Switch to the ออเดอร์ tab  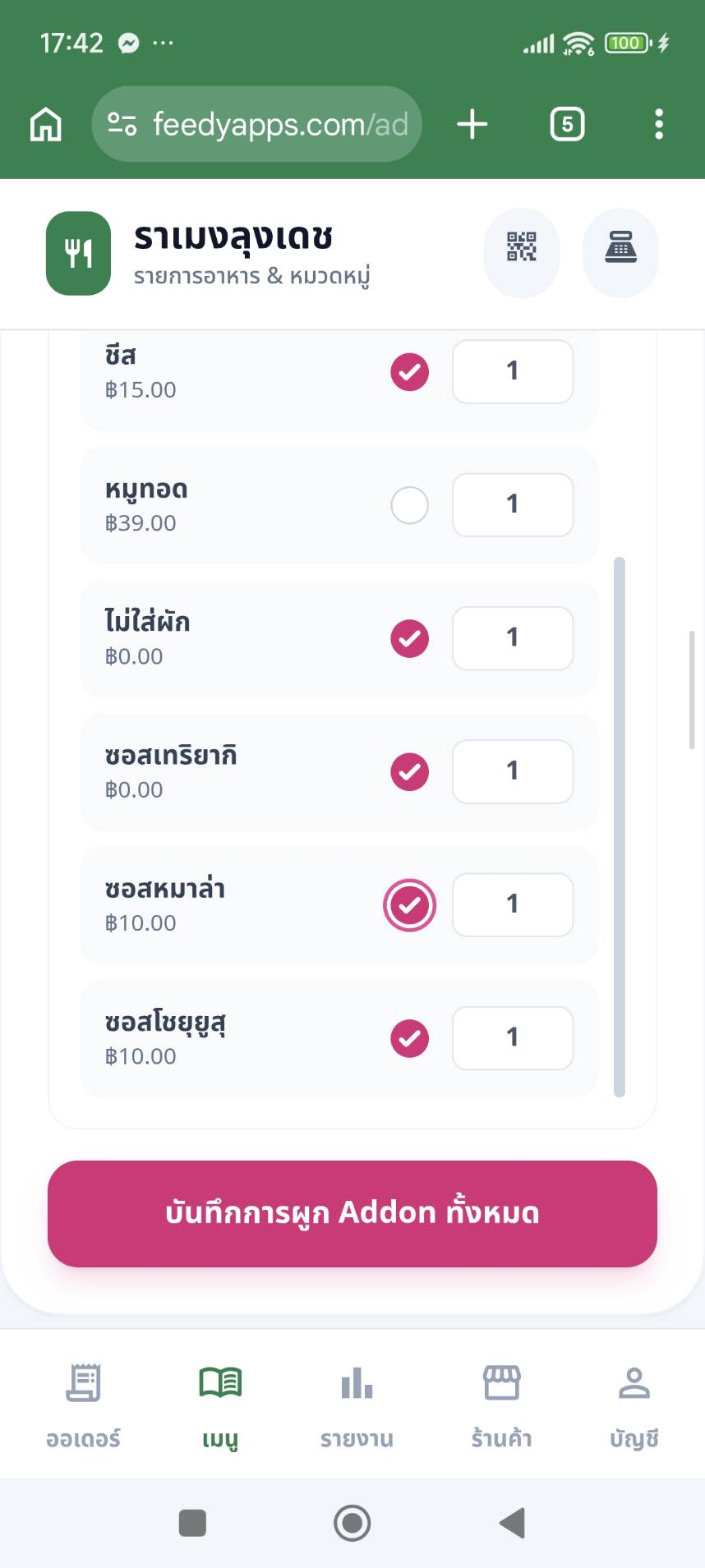[x=83, y=1405]
